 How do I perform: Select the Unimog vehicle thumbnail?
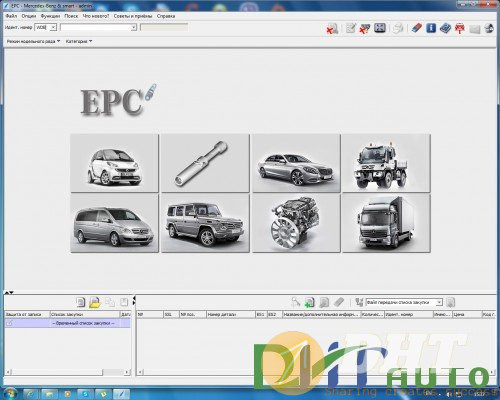pyautogui.click(x=386, y=163)
